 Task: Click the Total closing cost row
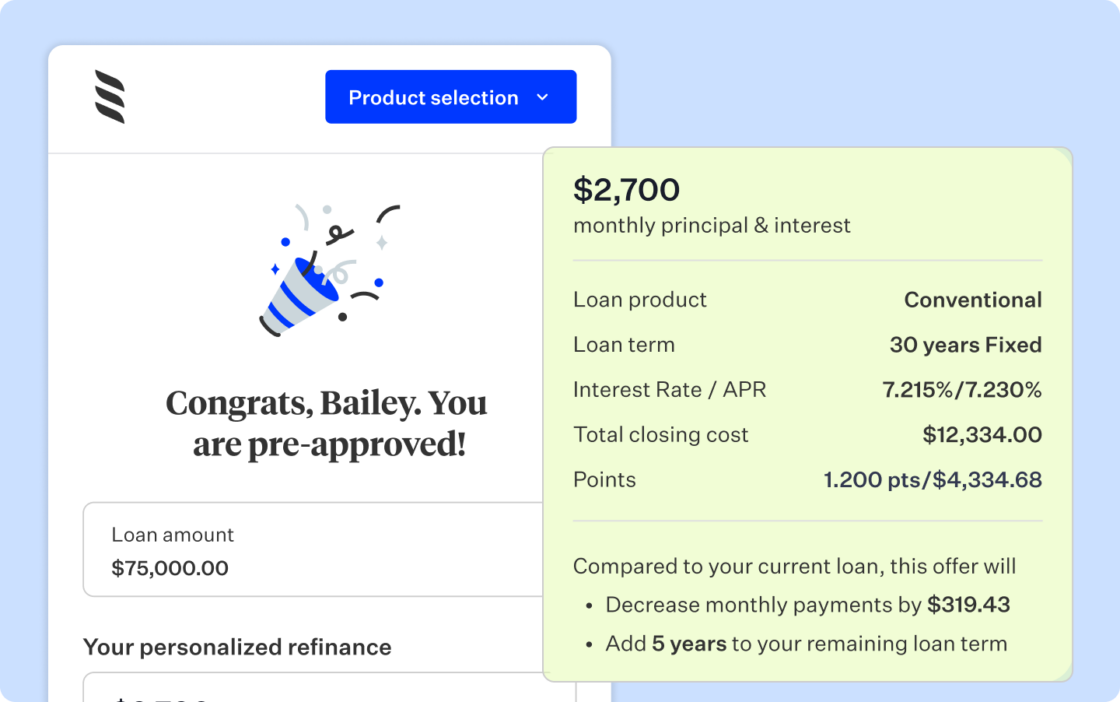[x=807, y=435]
